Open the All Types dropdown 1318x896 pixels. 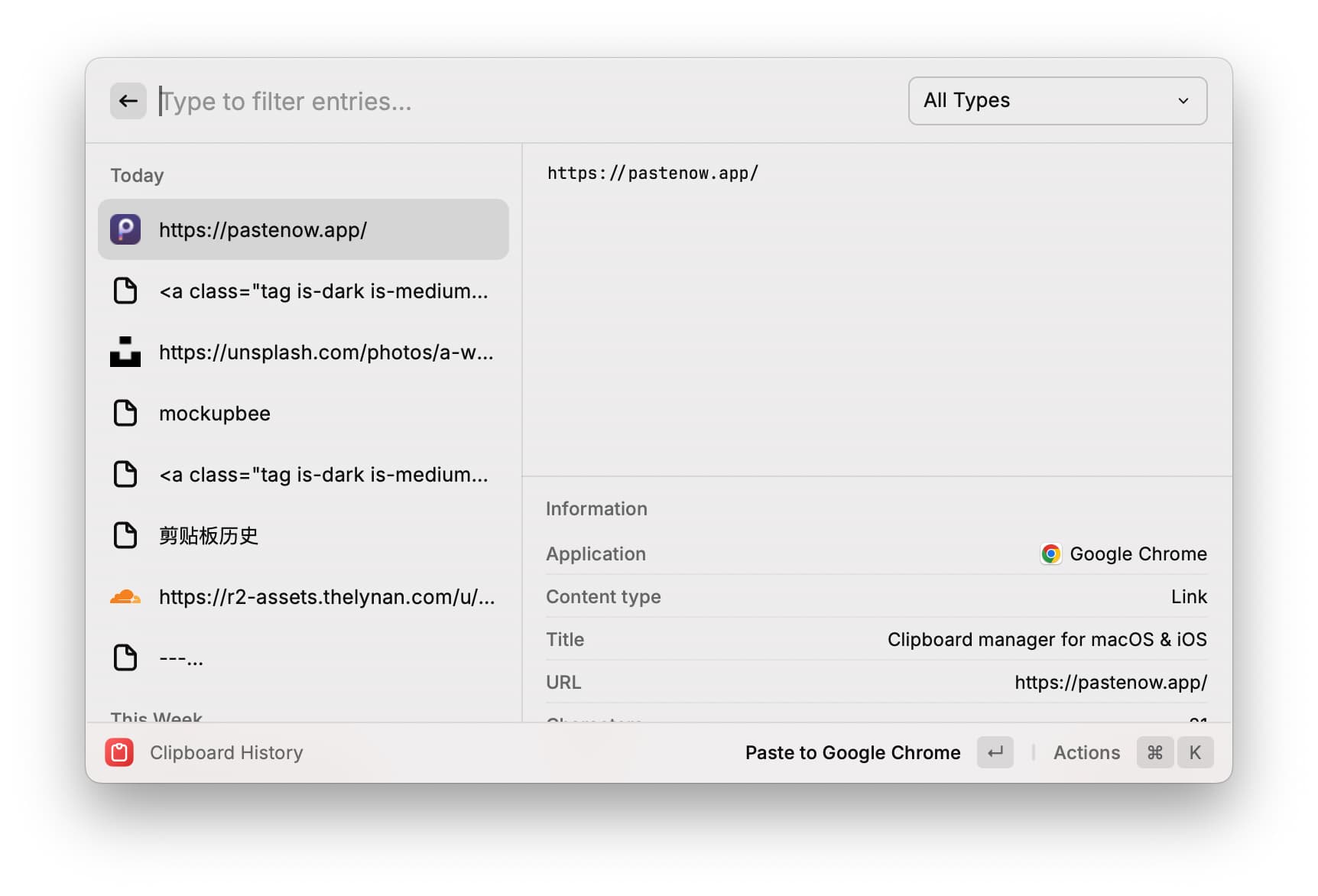(x=1057, y=101)
